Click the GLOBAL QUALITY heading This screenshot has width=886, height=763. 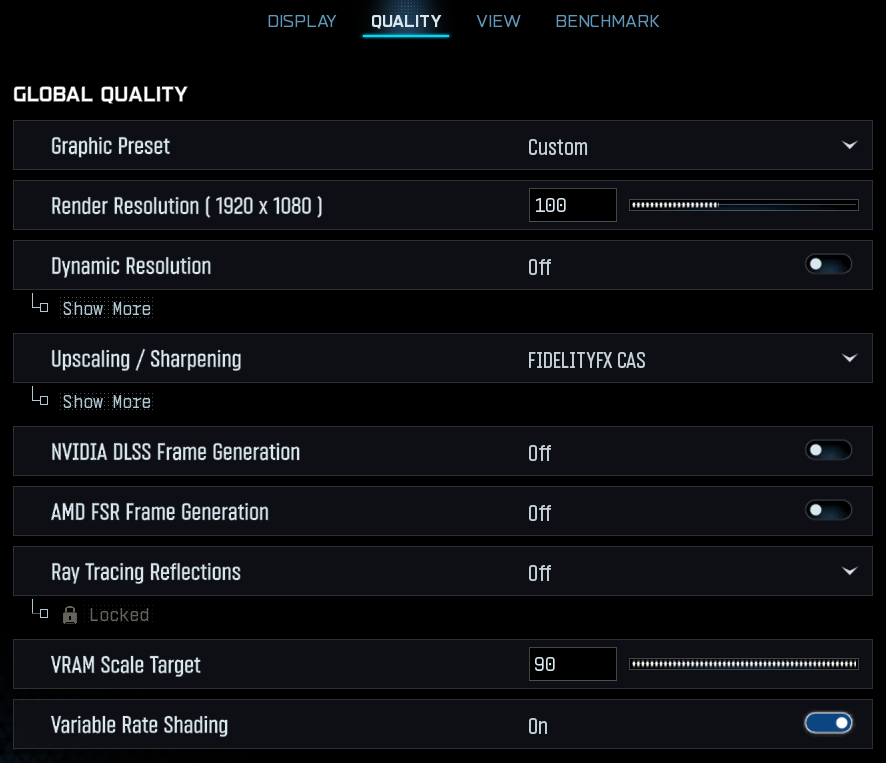point(100,94)
